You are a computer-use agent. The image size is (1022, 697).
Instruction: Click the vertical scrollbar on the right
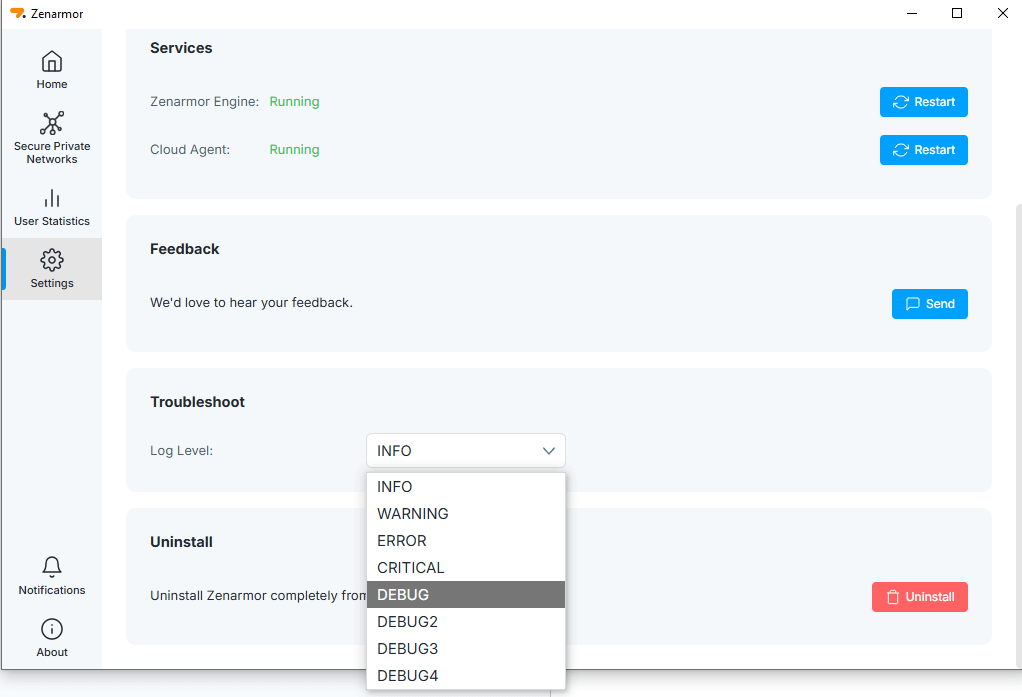(1019, 436)
